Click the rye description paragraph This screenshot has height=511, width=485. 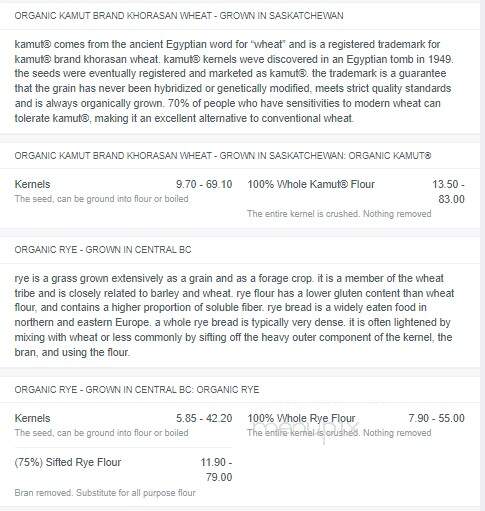tap(234, 315)
